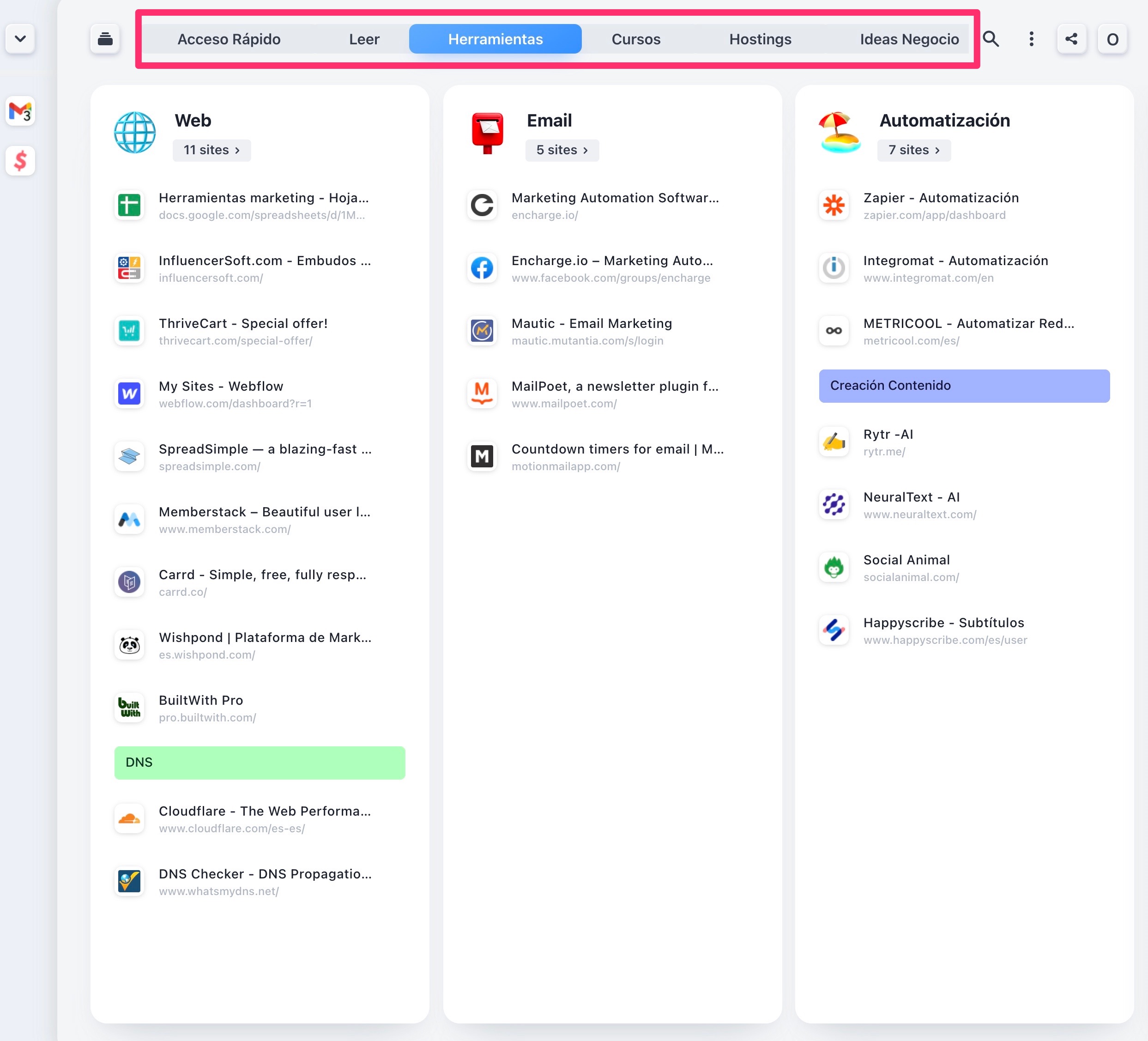The width and height of the screenshot is (1148, 1041).
Task: Click the InfluencerSoft favicon
Action: [x=129, y=268]
